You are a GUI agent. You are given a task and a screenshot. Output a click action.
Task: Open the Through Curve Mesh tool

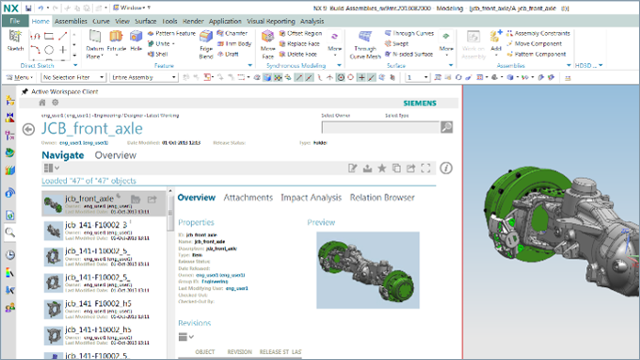coord(365,44)
